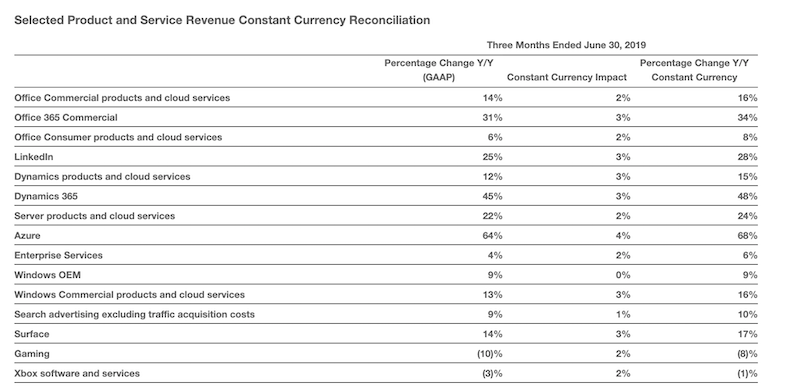The width and height of the screenshot is (800, 391).
Task: Select the 'Dynamics 365' row label
Action: (x=46, y=196)
